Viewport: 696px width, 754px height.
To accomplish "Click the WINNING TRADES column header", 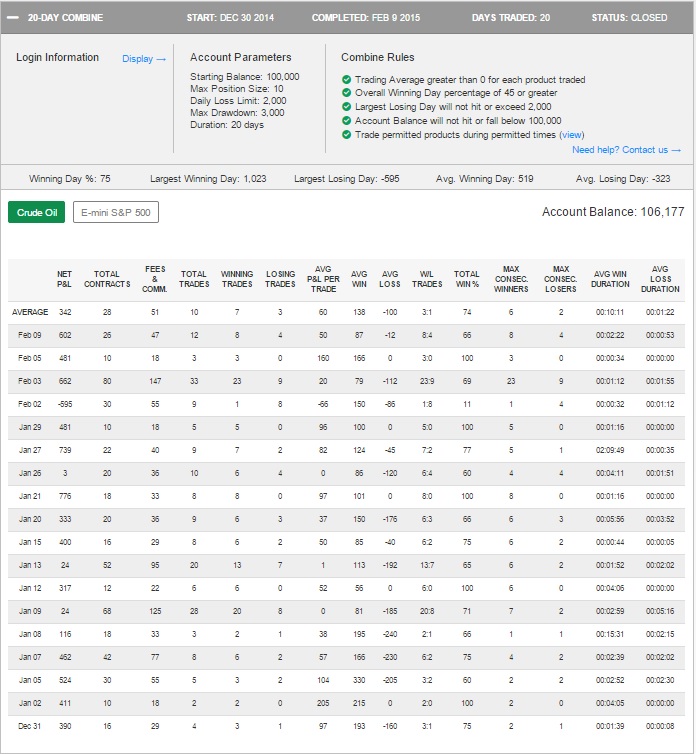I will [237, 279].
